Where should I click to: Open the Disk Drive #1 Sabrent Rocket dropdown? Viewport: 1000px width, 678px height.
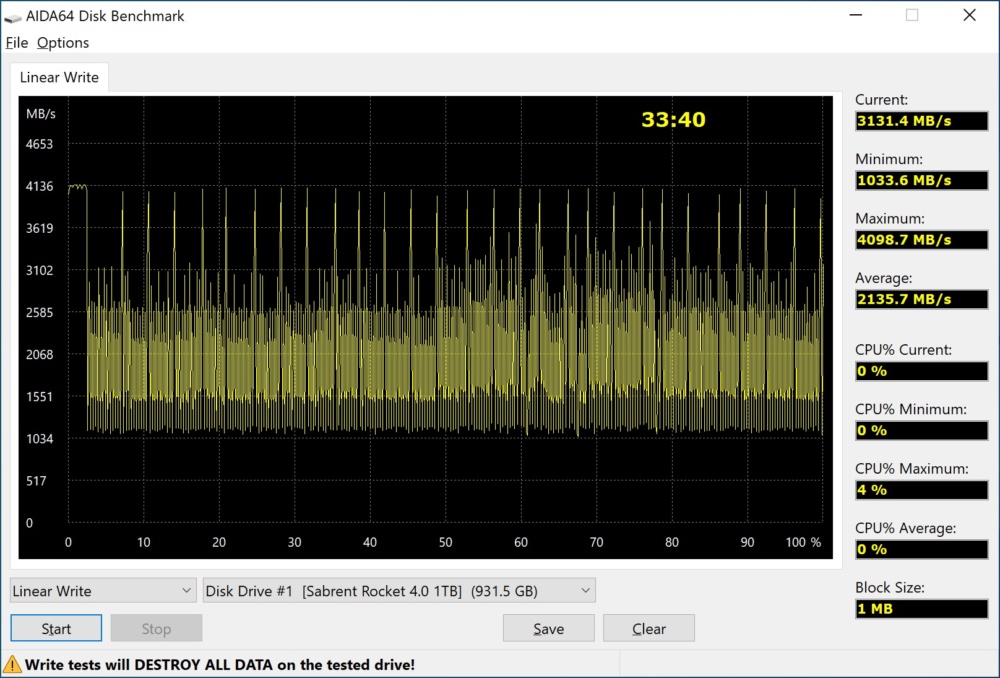(399, 591)
